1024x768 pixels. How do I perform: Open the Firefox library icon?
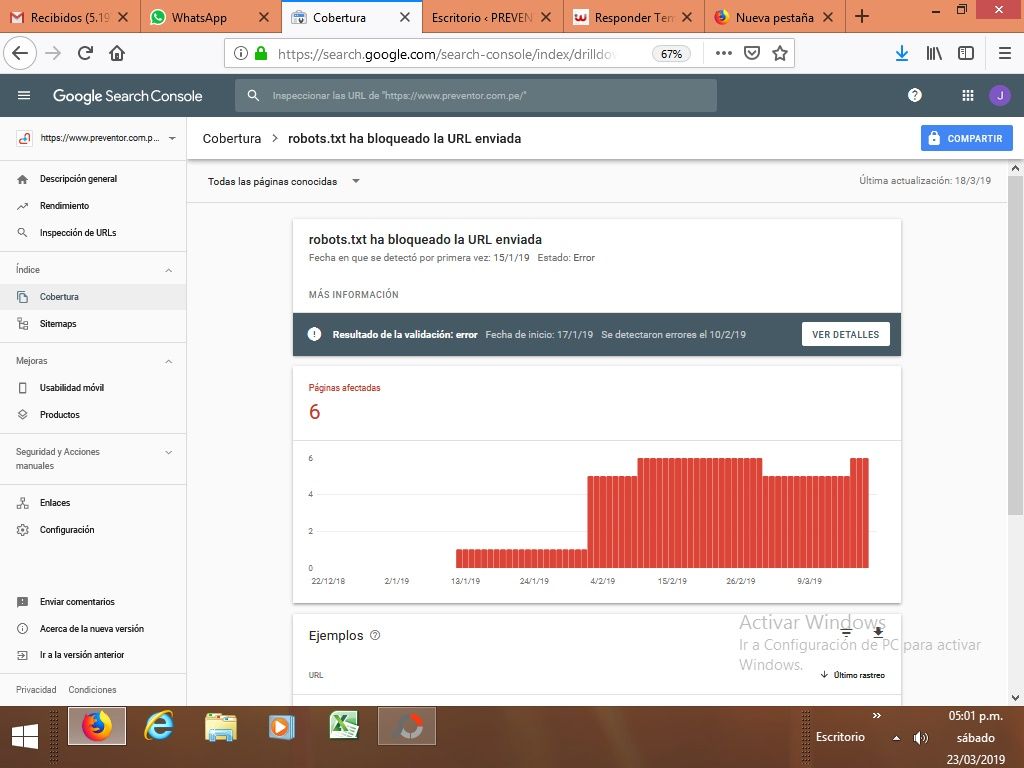(x=934, y=54)
